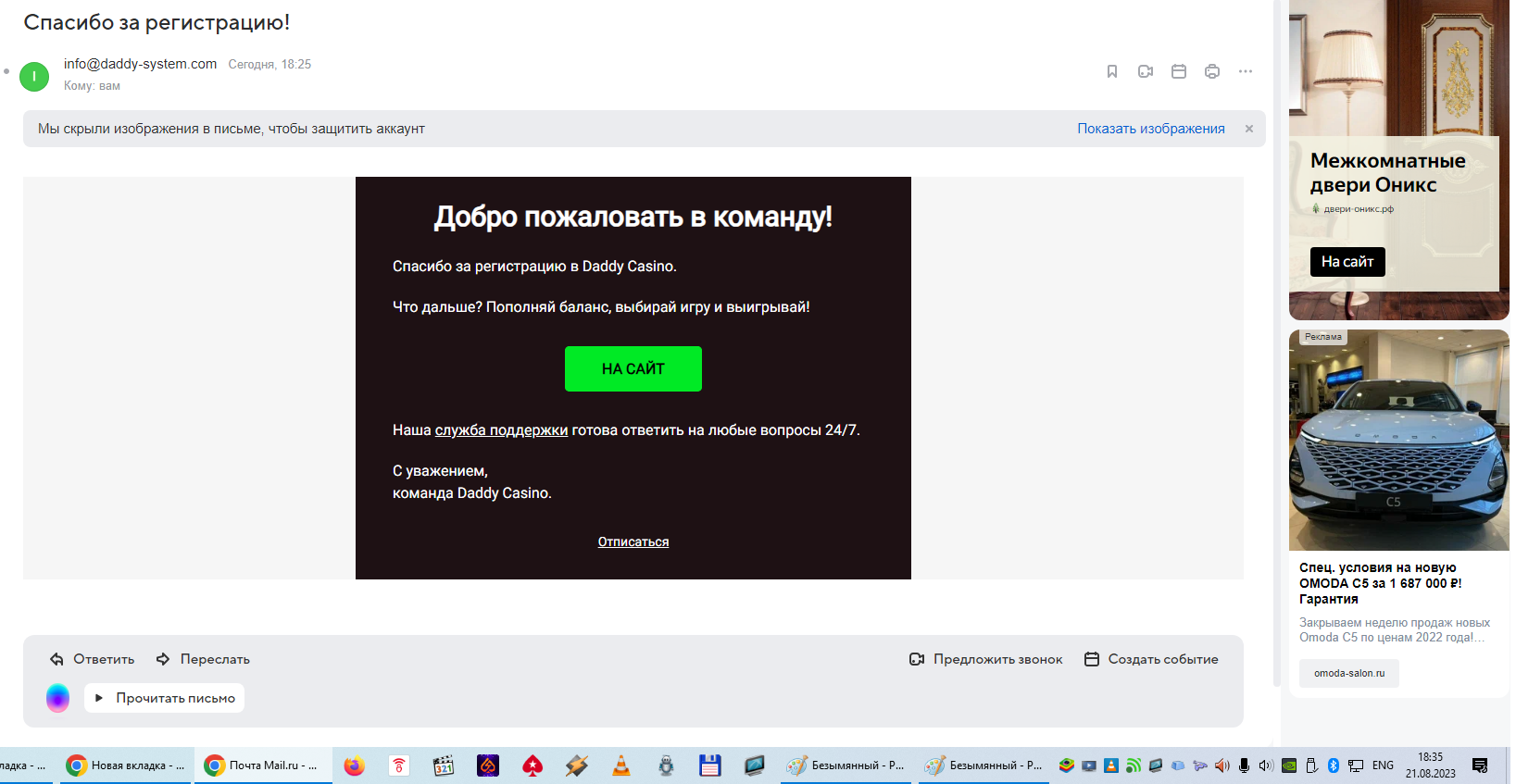Click the 'Отписаться' unsubscribe link

(633, 541)
